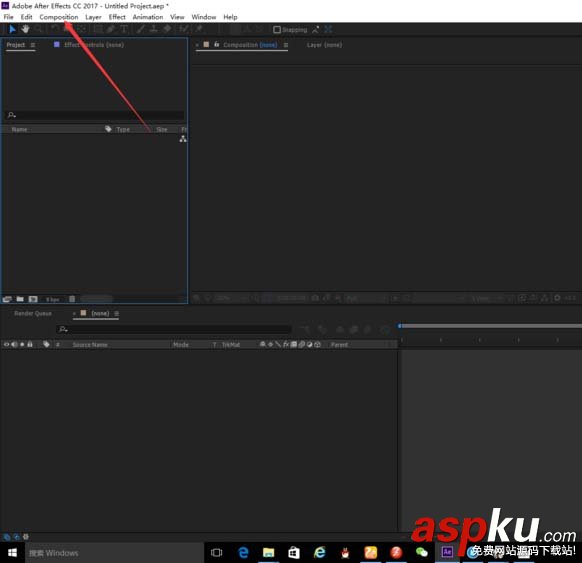Open the project flowchart view icon

[183, 139]
